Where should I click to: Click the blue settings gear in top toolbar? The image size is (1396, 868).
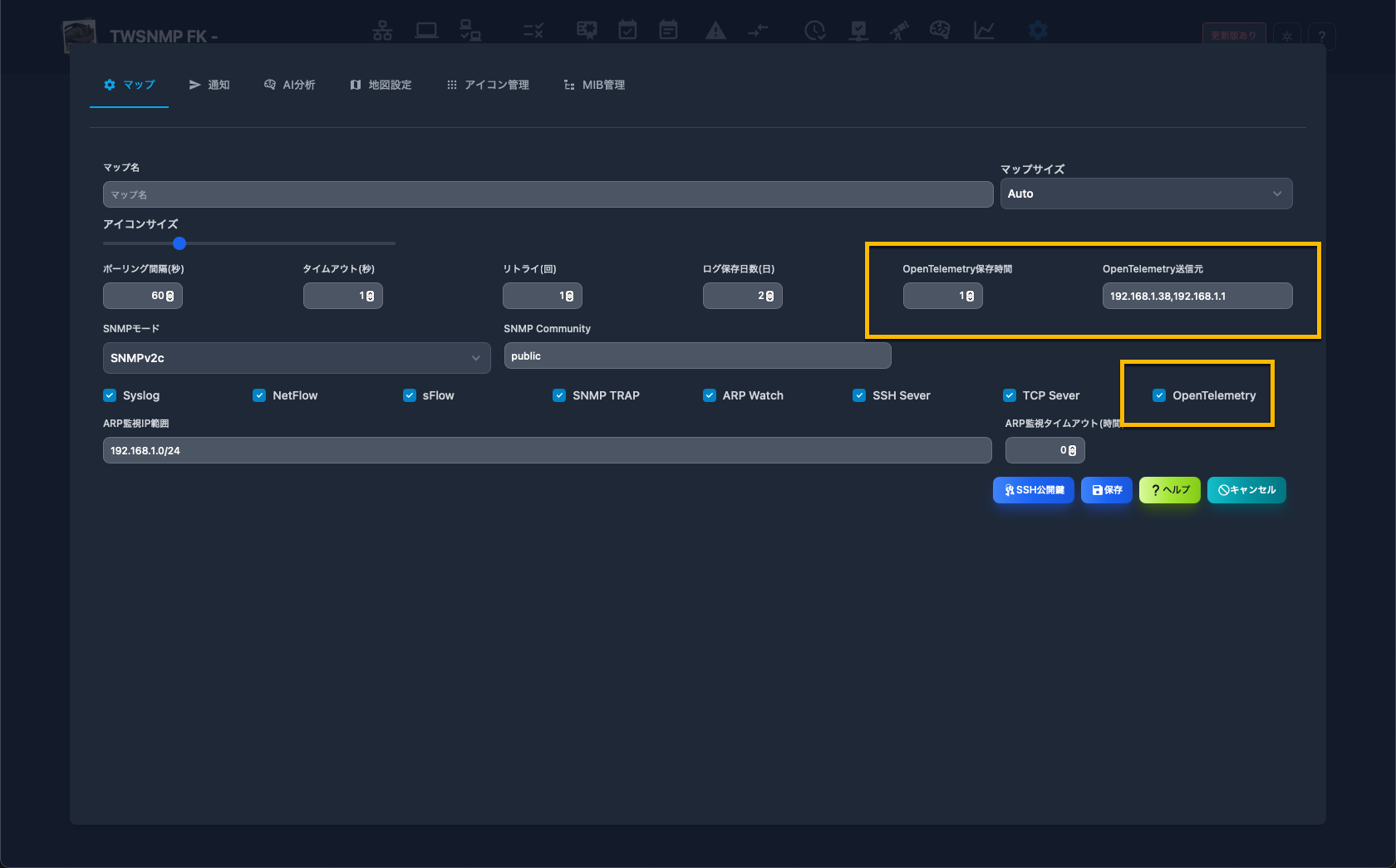click(1038, 31)
